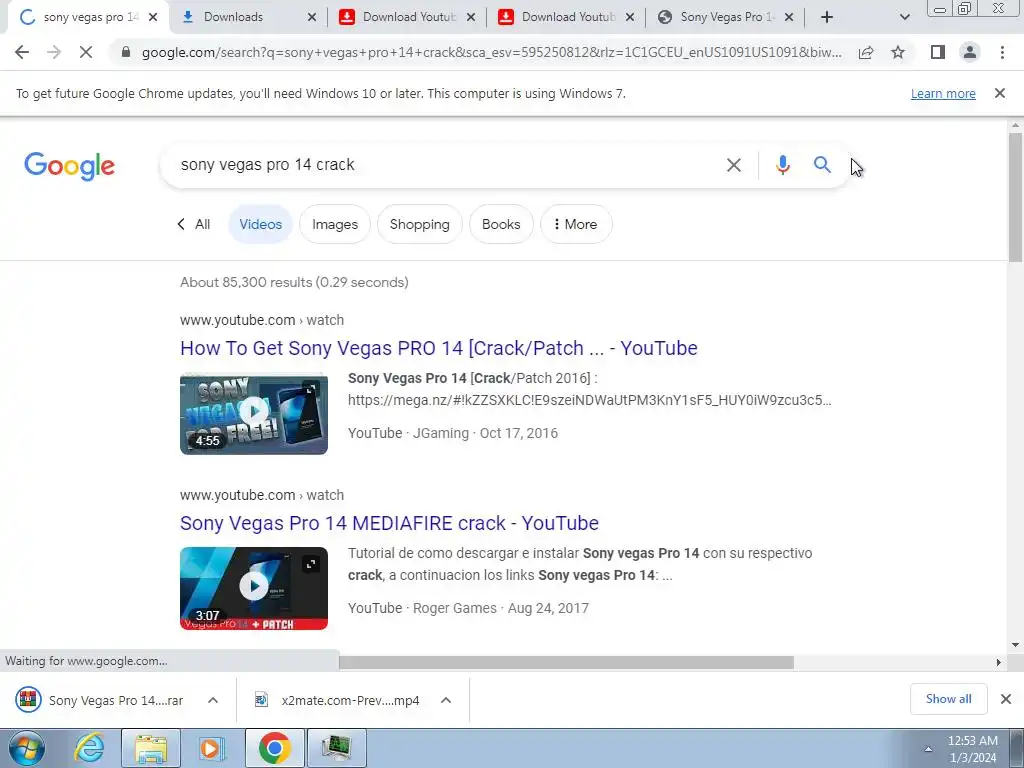Expand options for Sony Vegas Pro 14 rar download
1024x768 pixels.
pyautogui.click(x=213, y=700)
